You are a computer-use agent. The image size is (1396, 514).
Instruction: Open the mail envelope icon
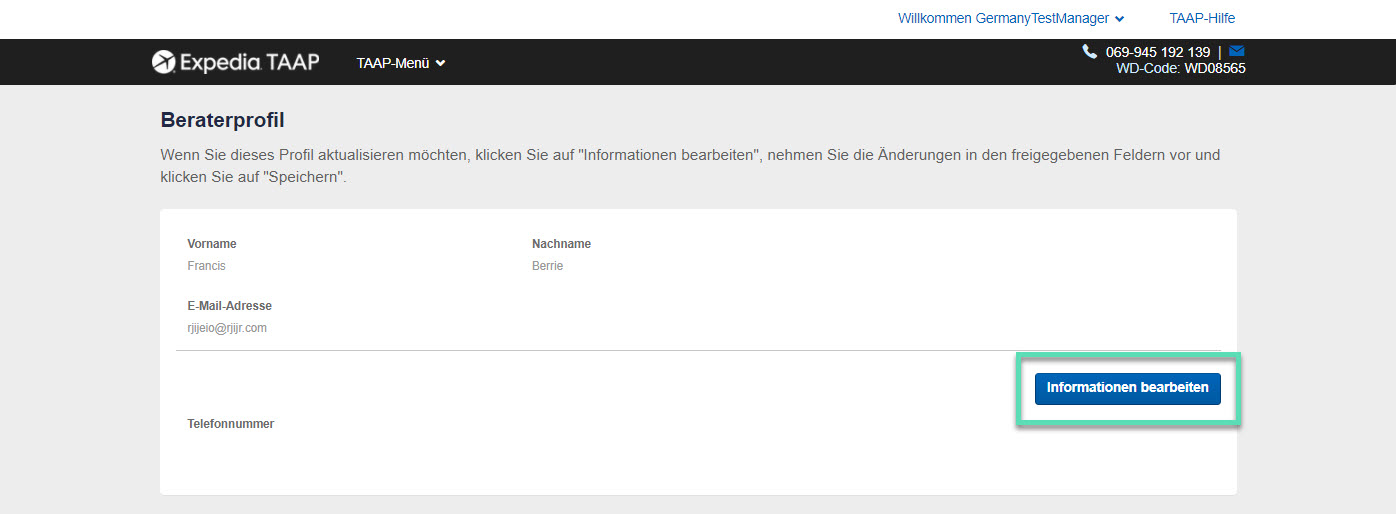[1237, 51]
